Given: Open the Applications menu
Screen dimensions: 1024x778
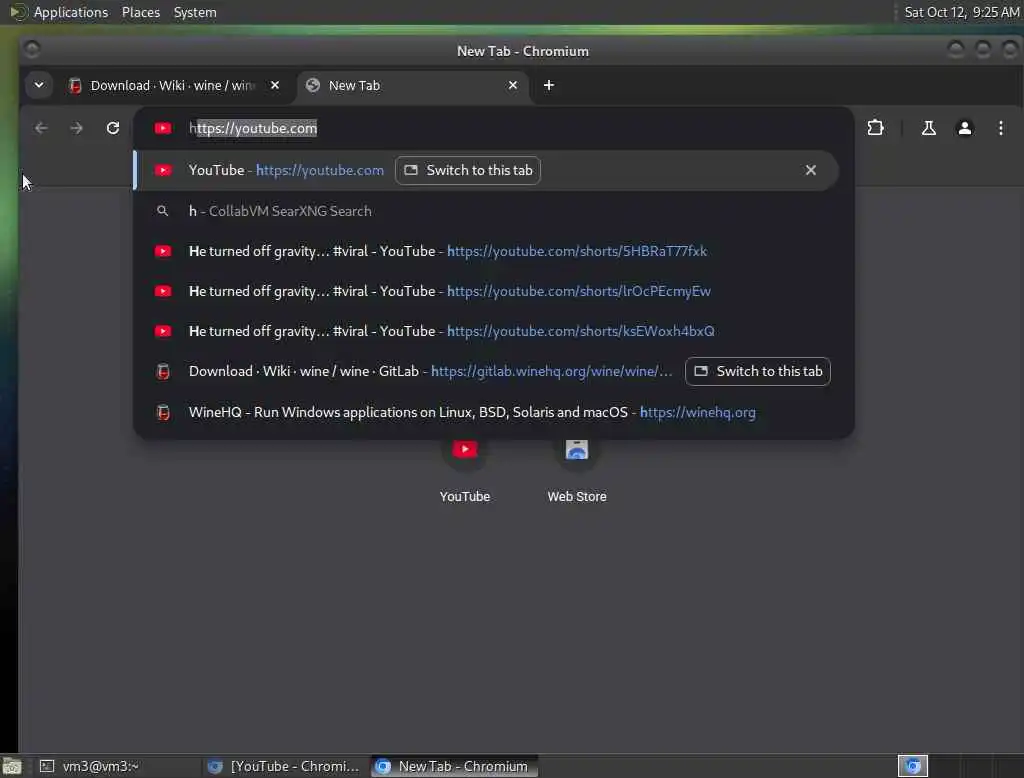Looking at the screenshot, I should [x=71, y=12].
